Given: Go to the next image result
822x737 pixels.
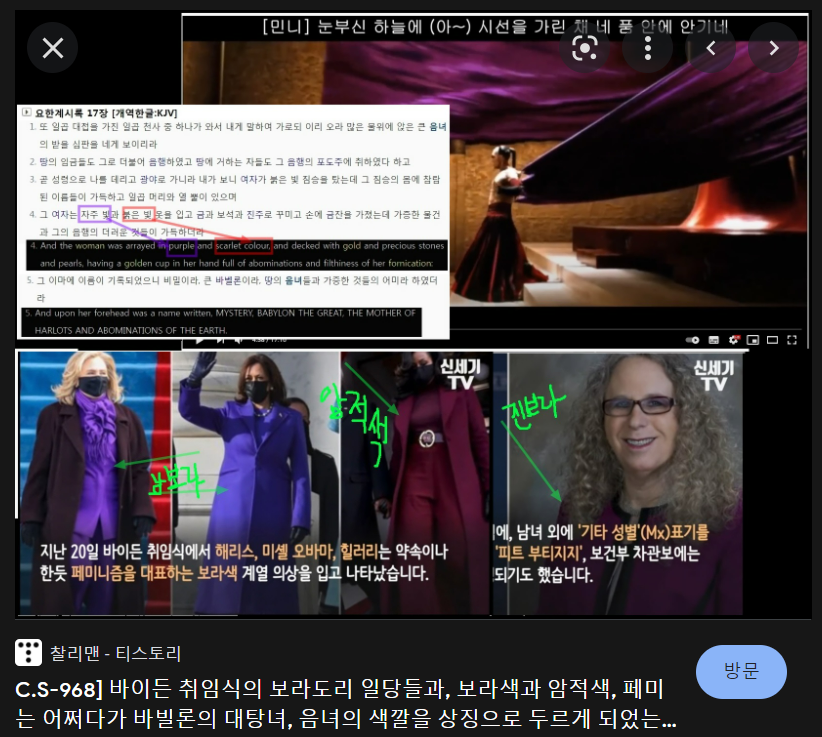Looking at the screenshot, I should coord(774,48).
